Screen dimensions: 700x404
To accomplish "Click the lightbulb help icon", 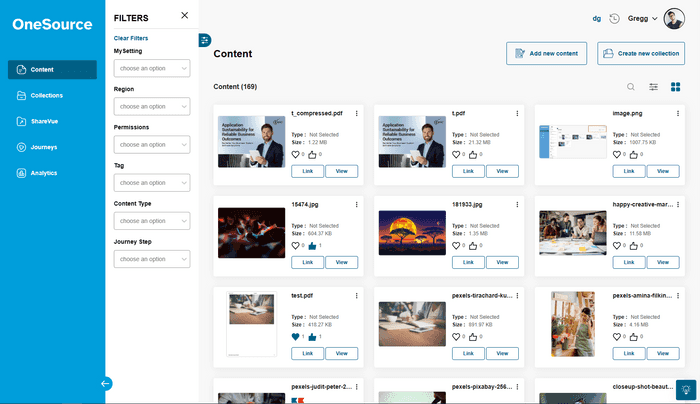I will [686, 390].
